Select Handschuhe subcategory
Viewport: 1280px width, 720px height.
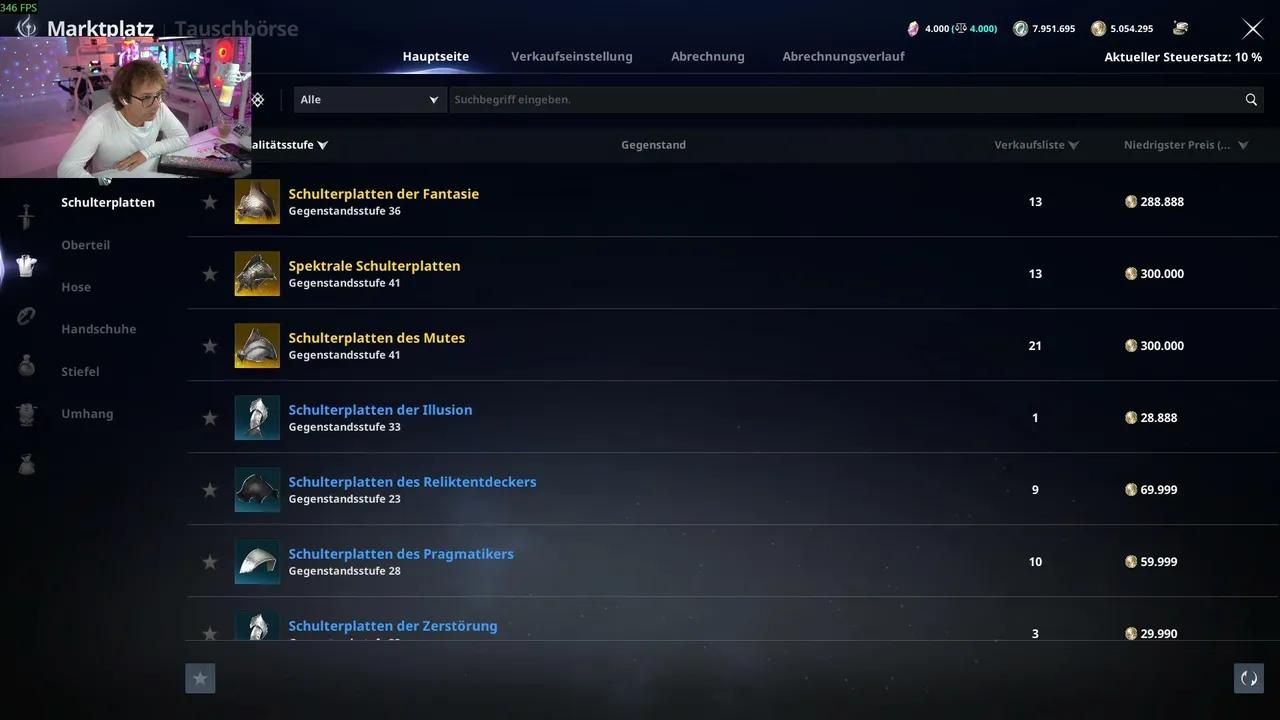tap(99, 329)
